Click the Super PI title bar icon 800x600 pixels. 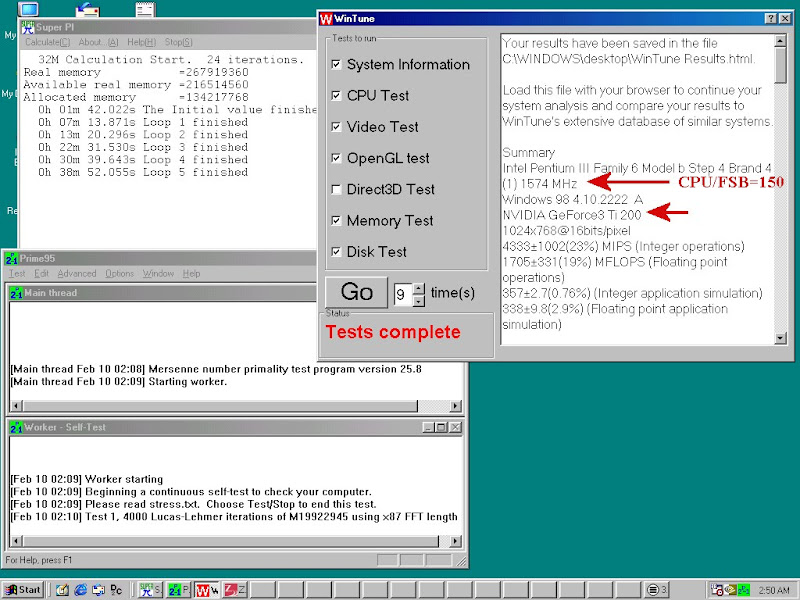point(28,27)
